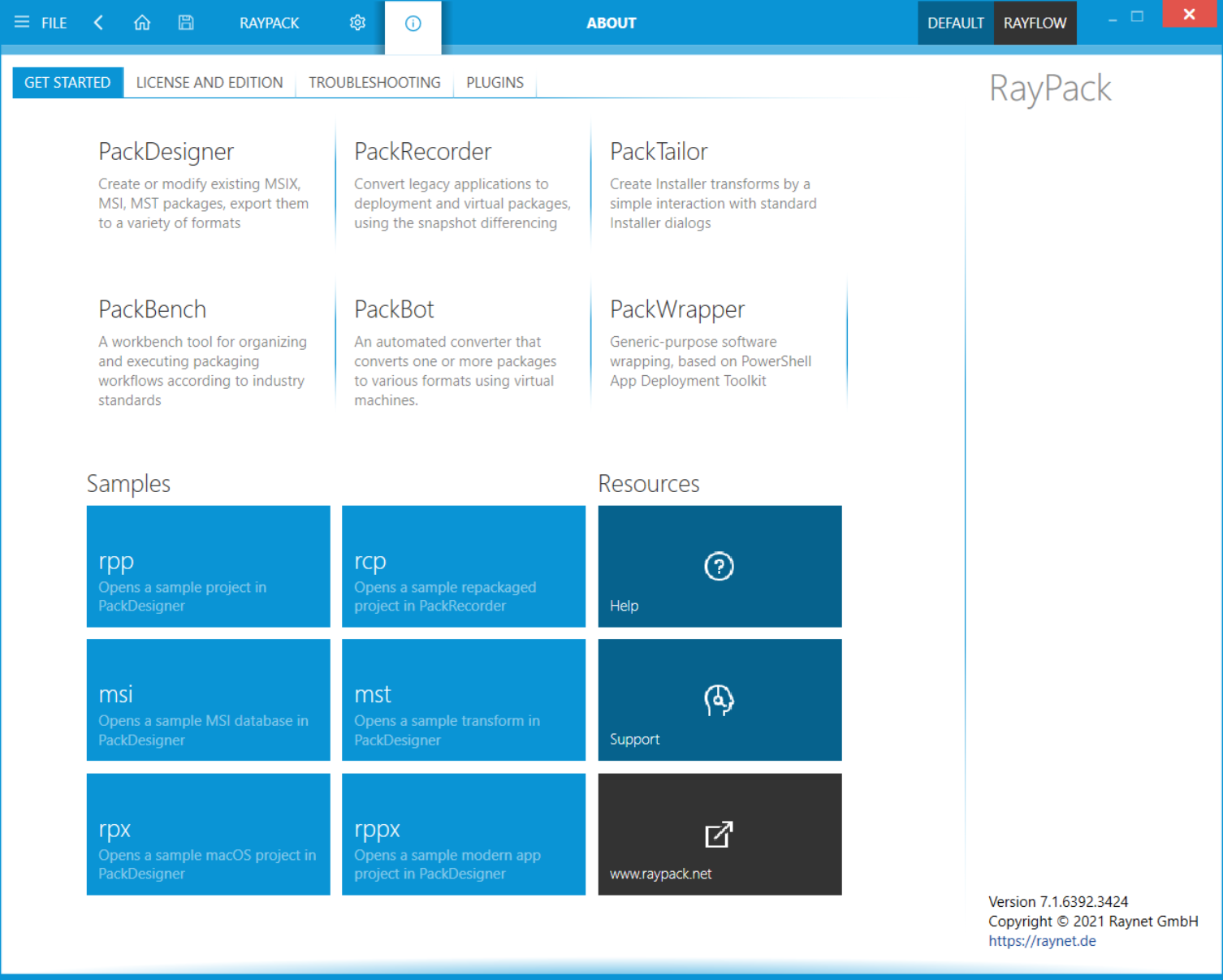1223x980 pixels.
Task: Maximize the RayPack window
Action: click(1137, 17)
